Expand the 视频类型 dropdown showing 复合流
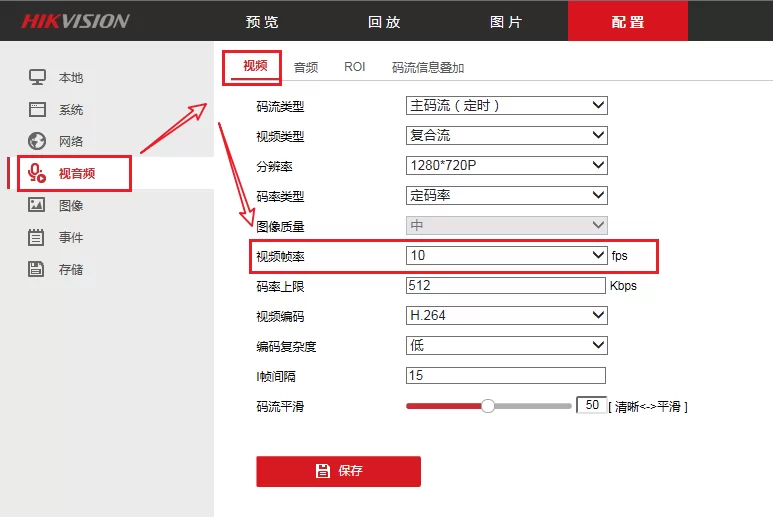 point(506,135)
